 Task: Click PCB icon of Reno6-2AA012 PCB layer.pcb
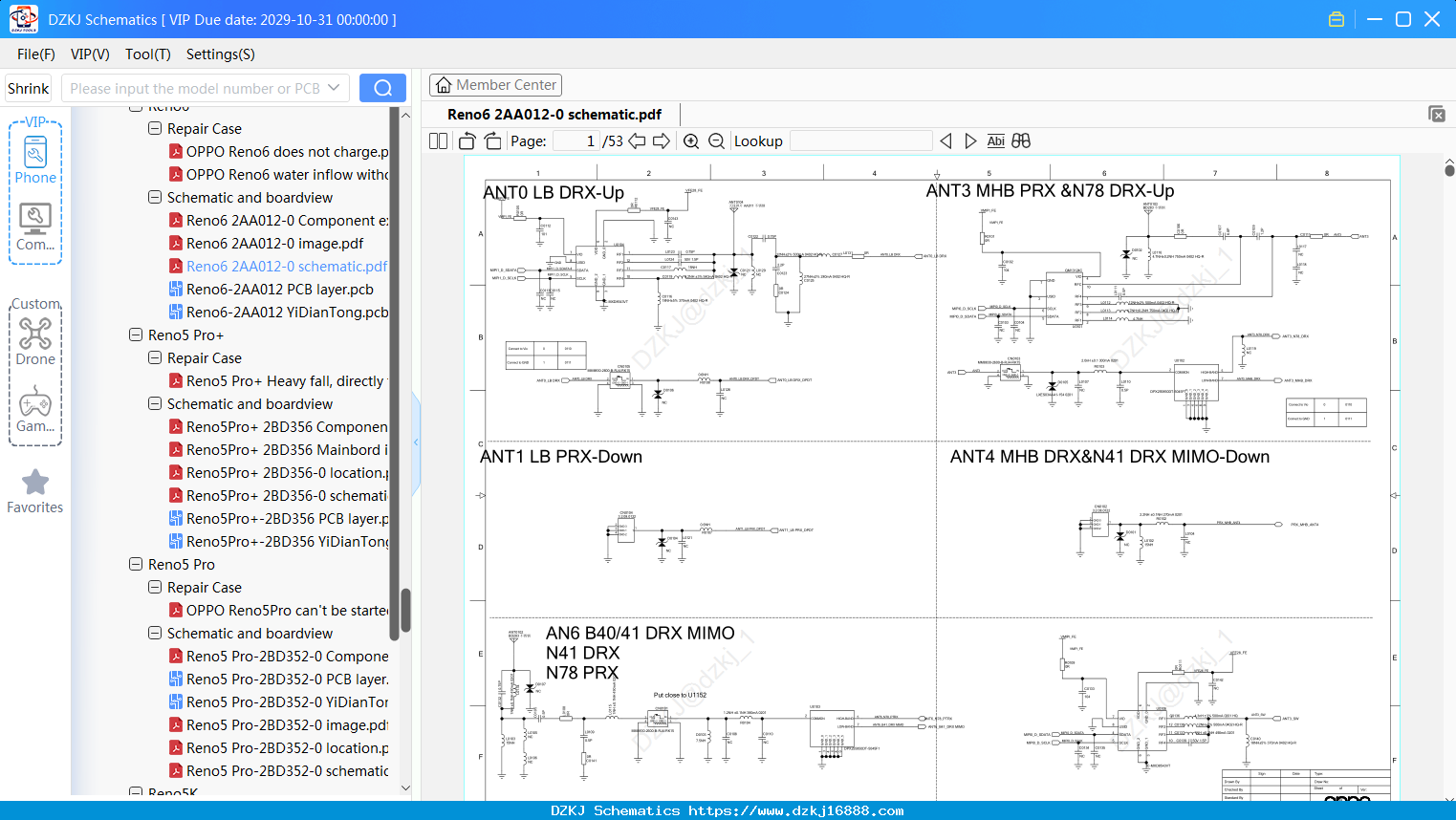(x=176, y=289)
